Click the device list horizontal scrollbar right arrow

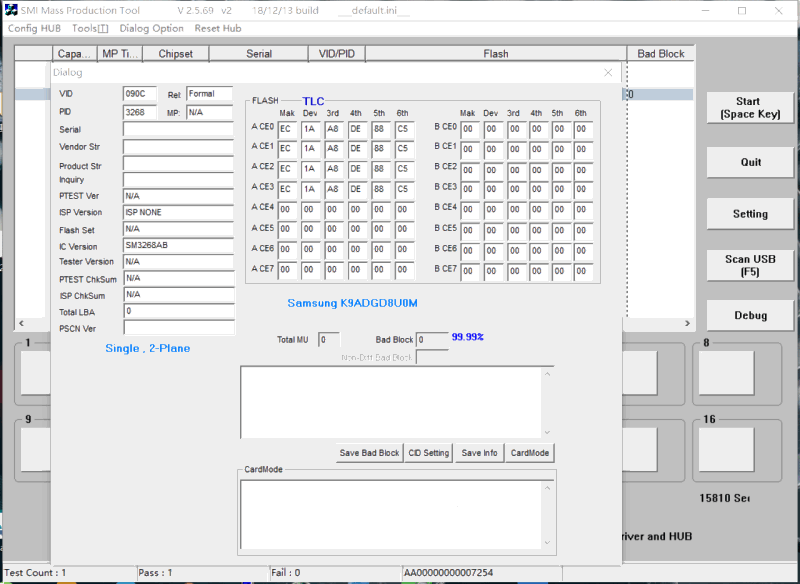tap(686, 324)
